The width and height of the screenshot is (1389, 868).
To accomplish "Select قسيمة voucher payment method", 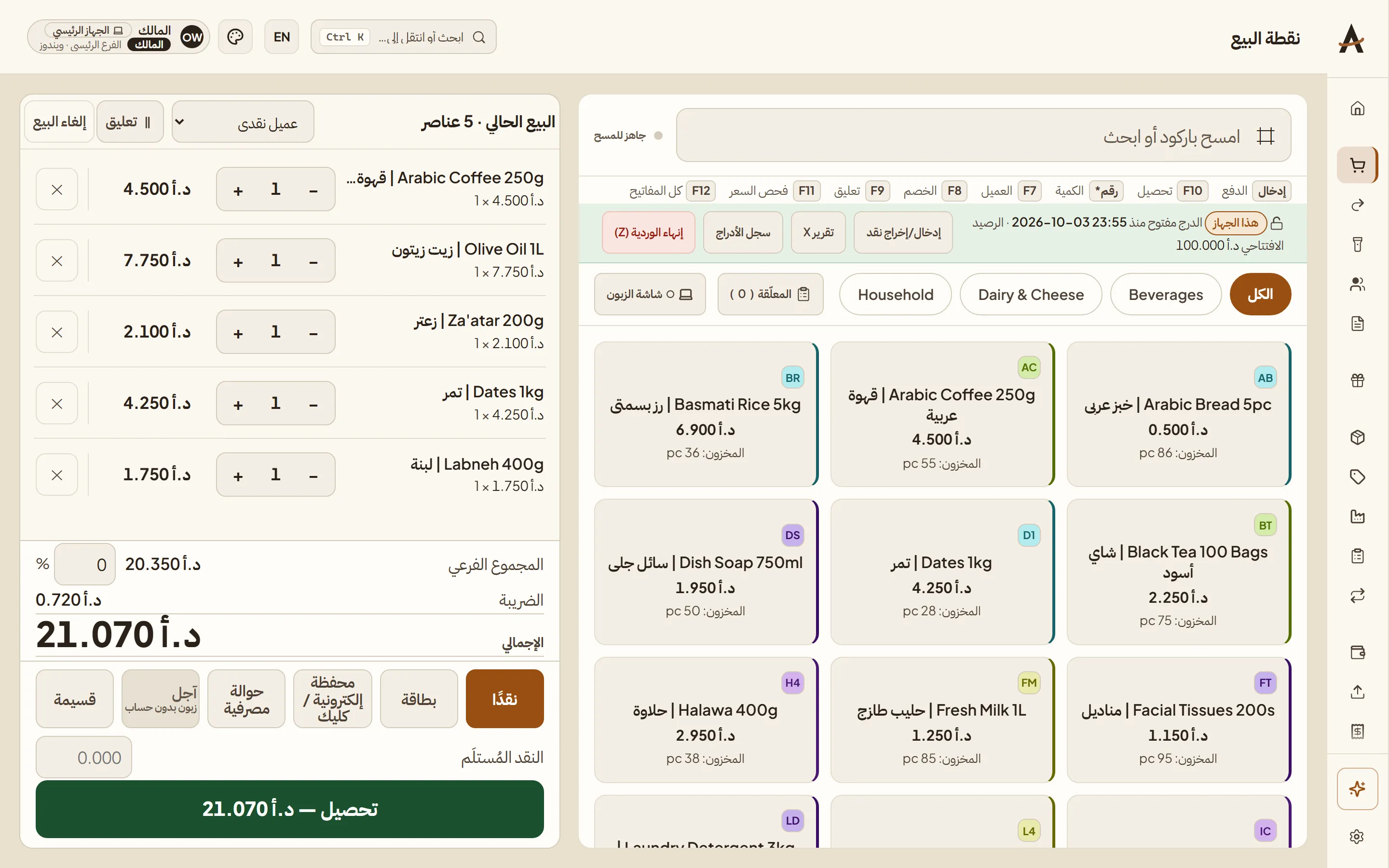I will (75, 699).
